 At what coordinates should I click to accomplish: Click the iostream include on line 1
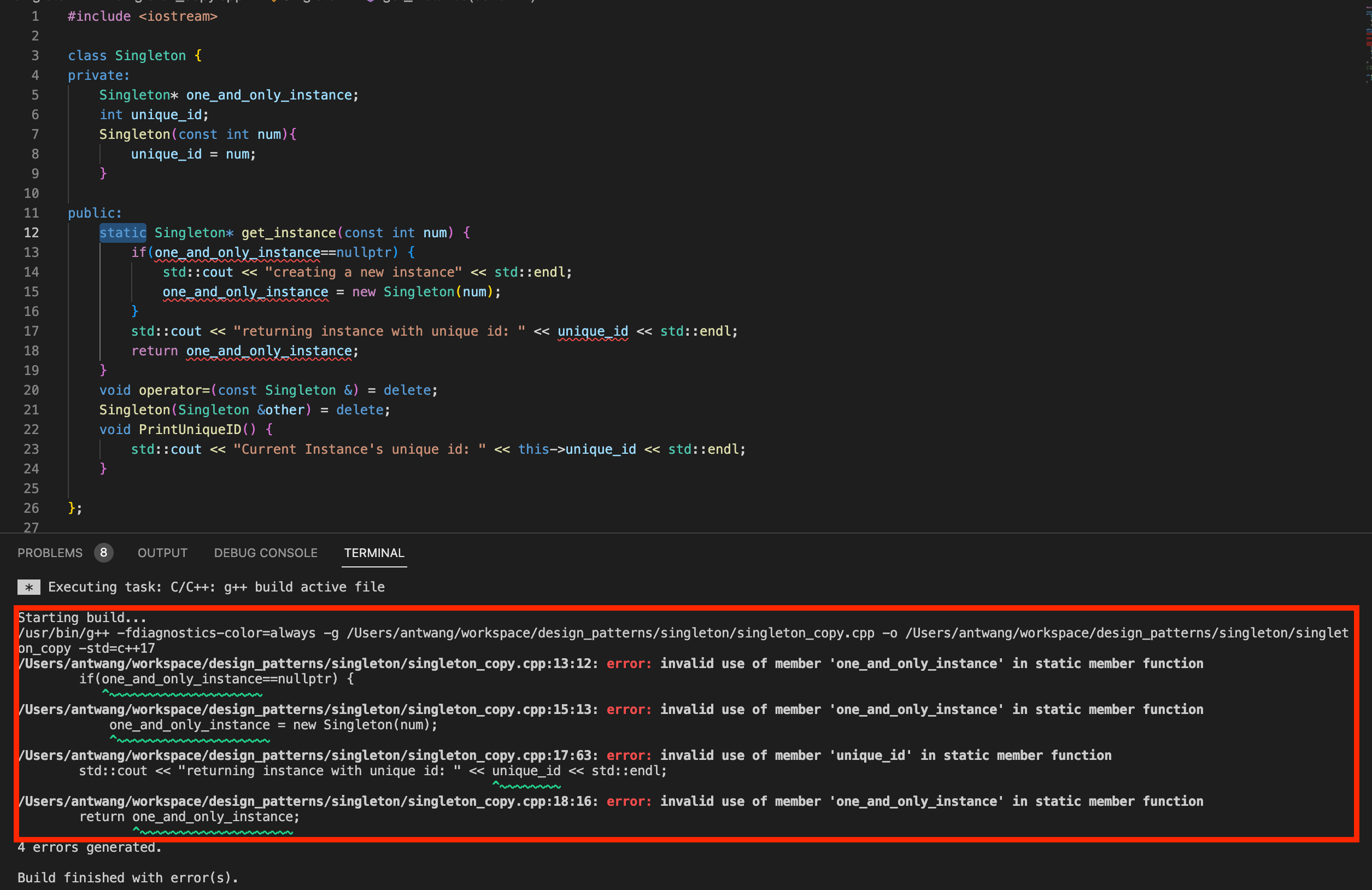pyautogui.click(x=178, y=16)
